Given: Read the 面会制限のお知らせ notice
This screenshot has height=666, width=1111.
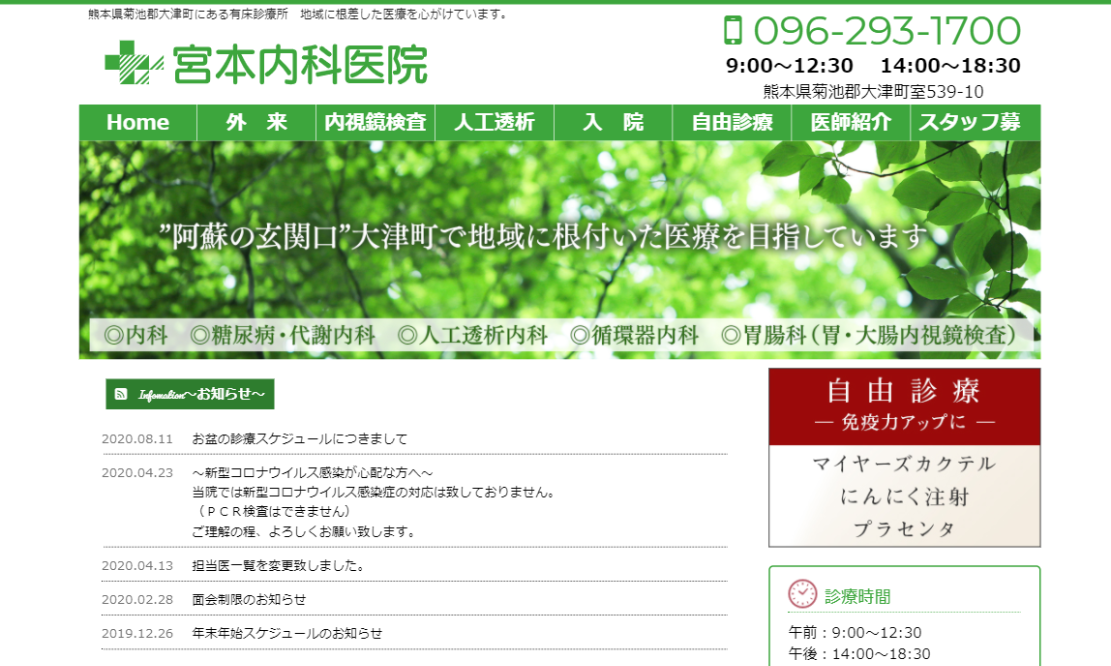Looking at the screenshot, I should click(x=249, y=599).
